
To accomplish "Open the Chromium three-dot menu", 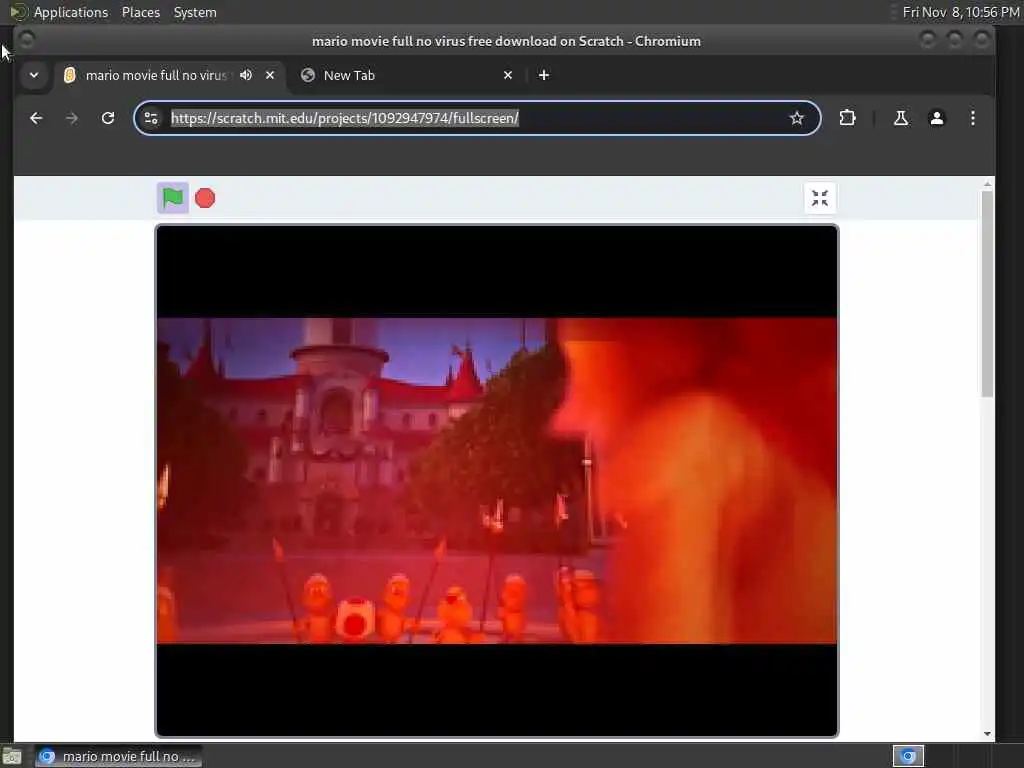I will (x=972, y=118).
